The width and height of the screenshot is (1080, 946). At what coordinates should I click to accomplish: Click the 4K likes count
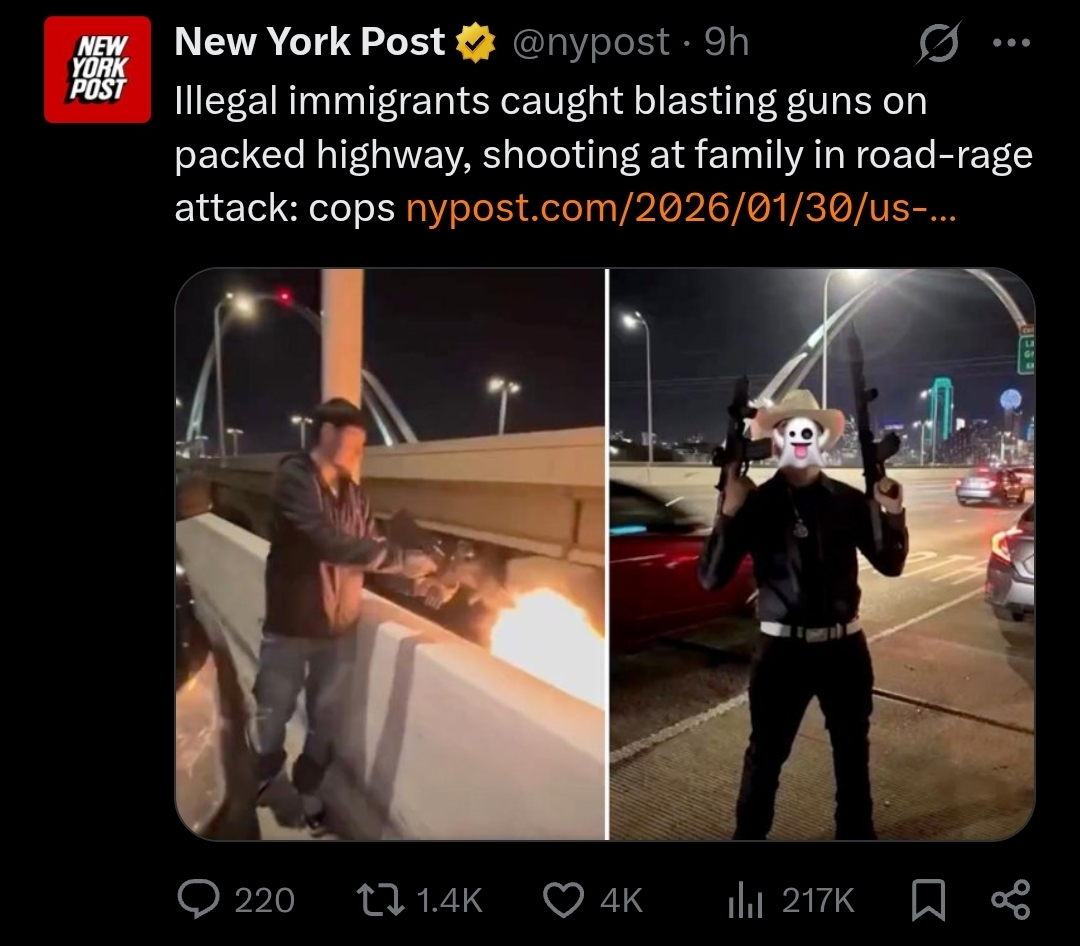pos(621,901)
